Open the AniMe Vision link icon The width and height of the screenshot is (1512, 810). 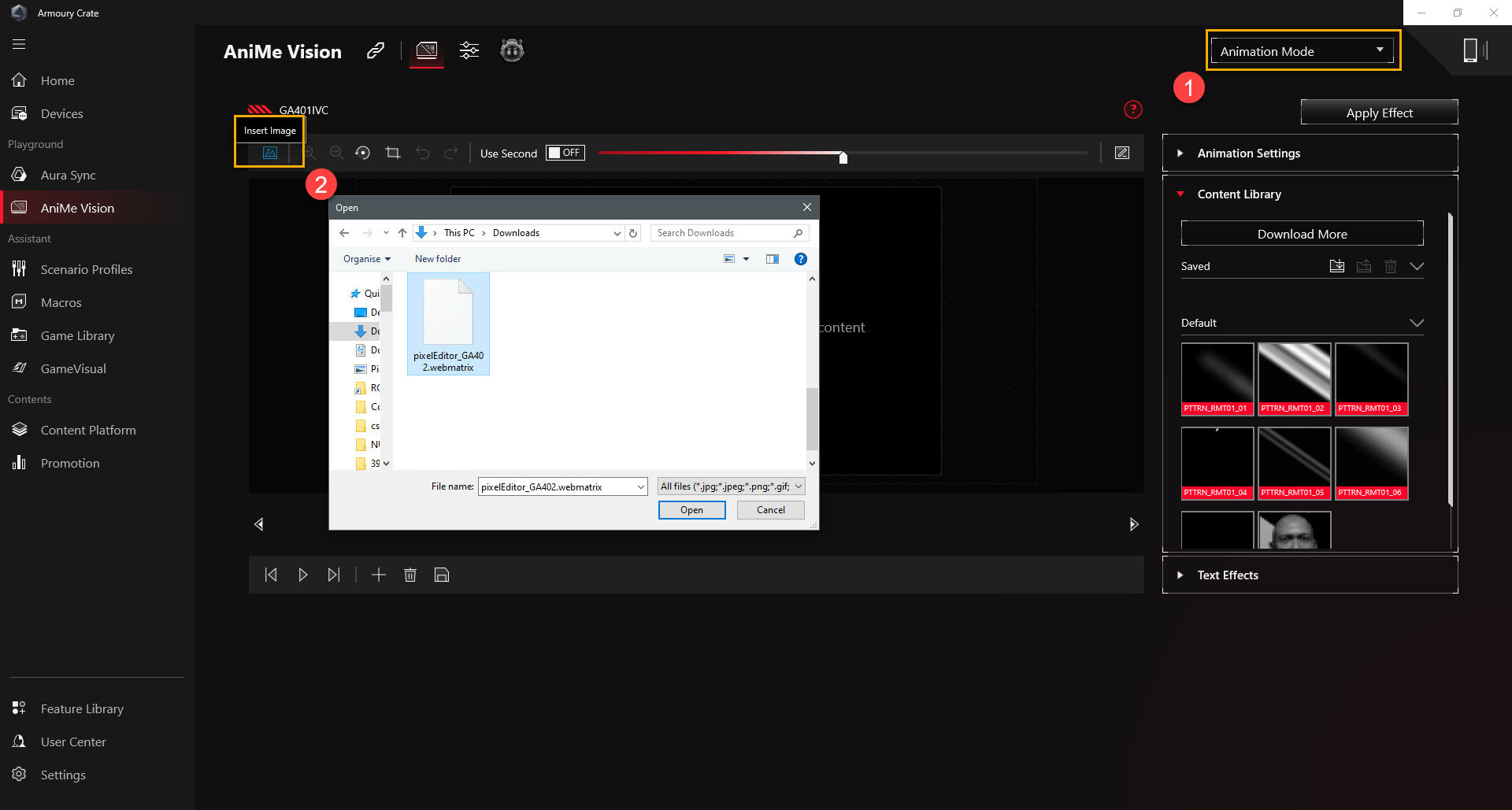[376, 51]
